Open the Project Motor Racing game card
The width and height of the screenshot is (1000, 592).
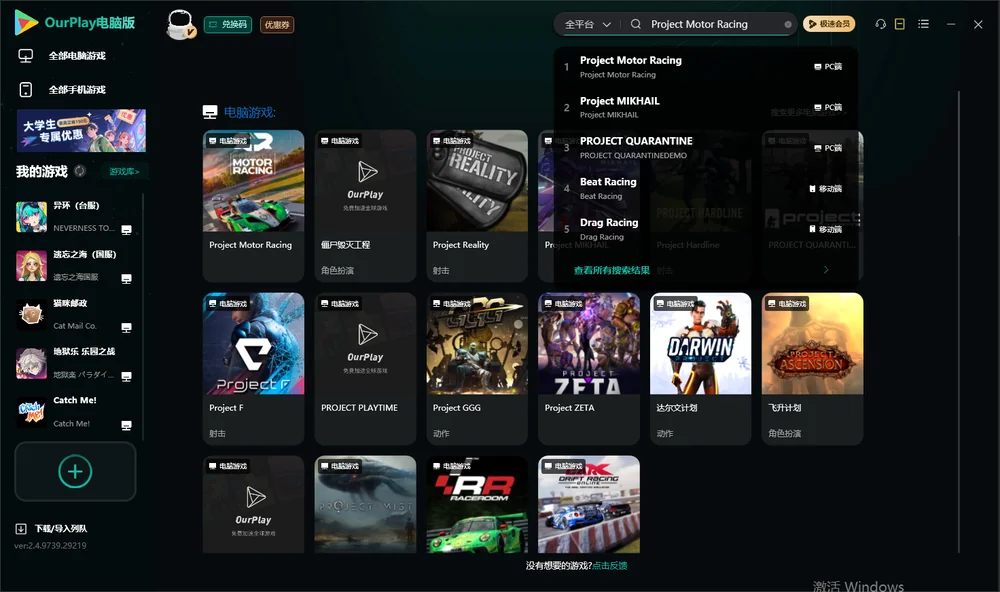pyautogui.click(x=253, y=205)
